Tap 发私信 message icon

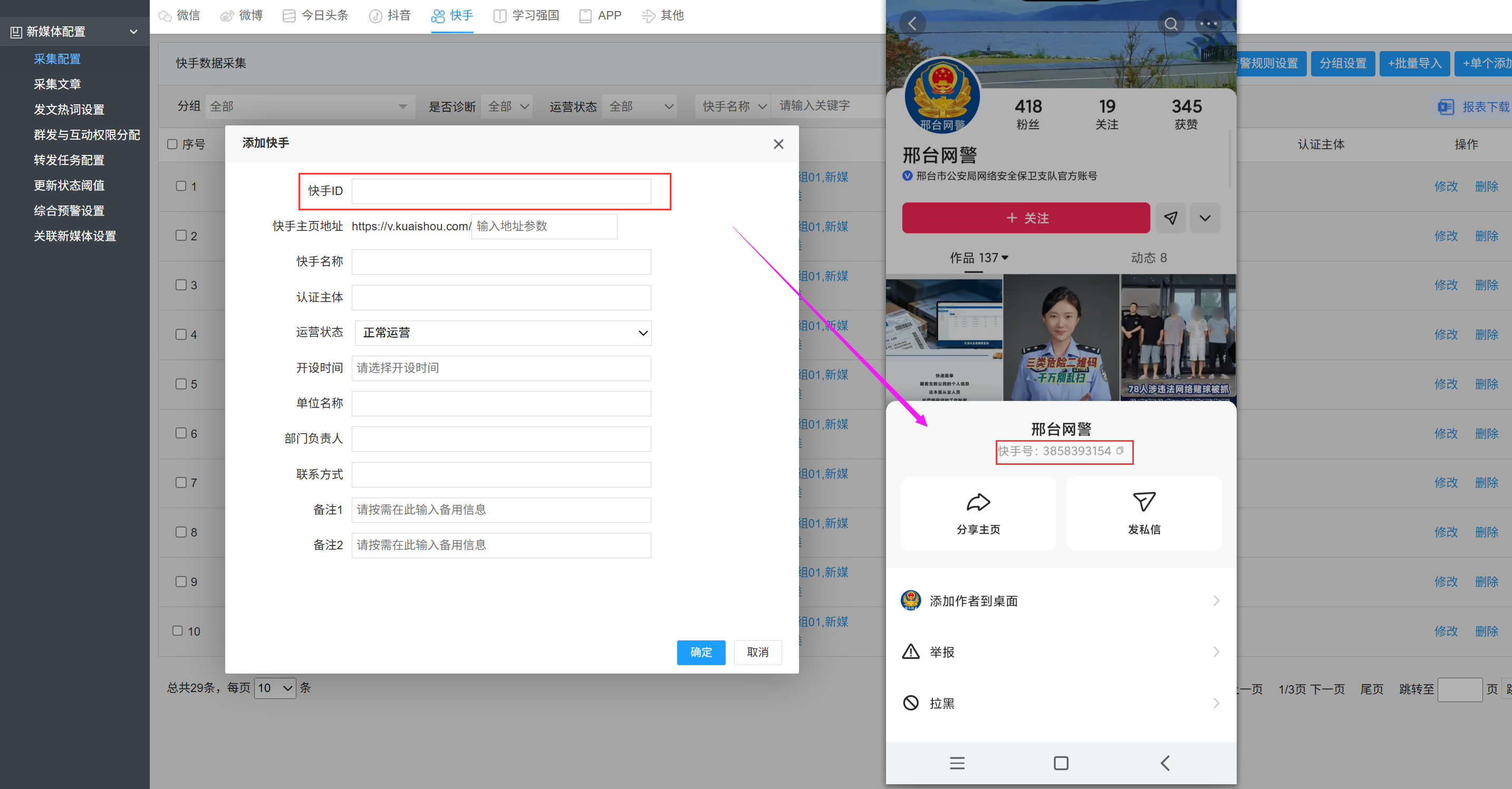coord(1144,502)
